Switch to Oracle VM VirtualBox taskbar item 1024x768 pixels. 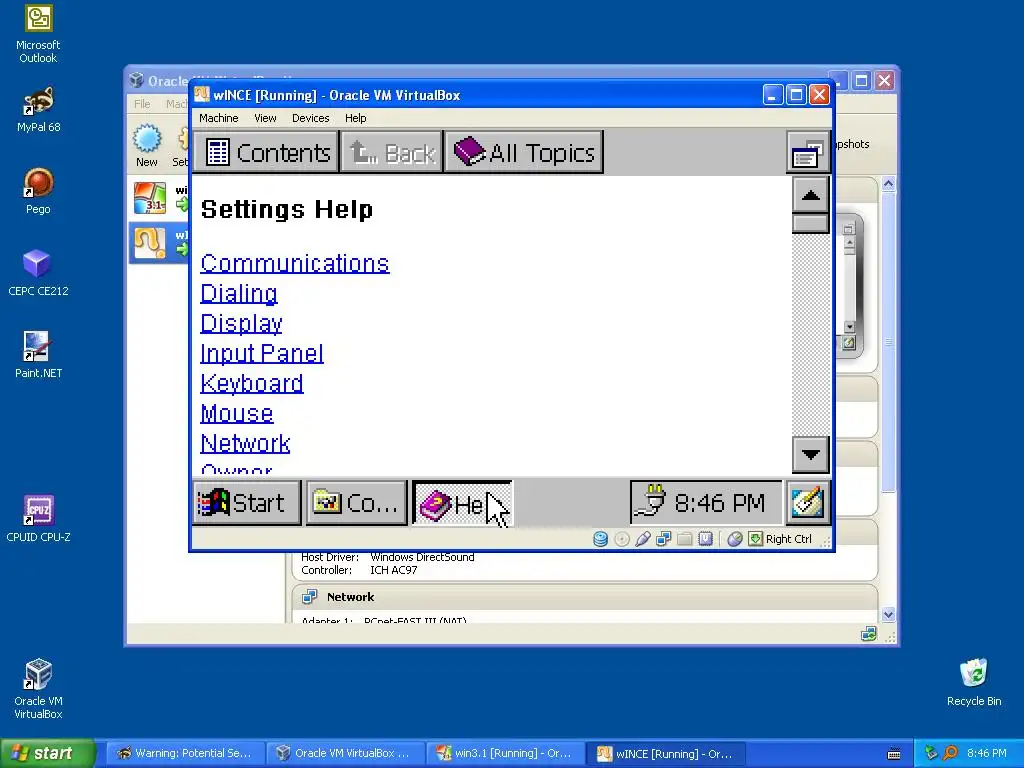[x=345, y=753]
